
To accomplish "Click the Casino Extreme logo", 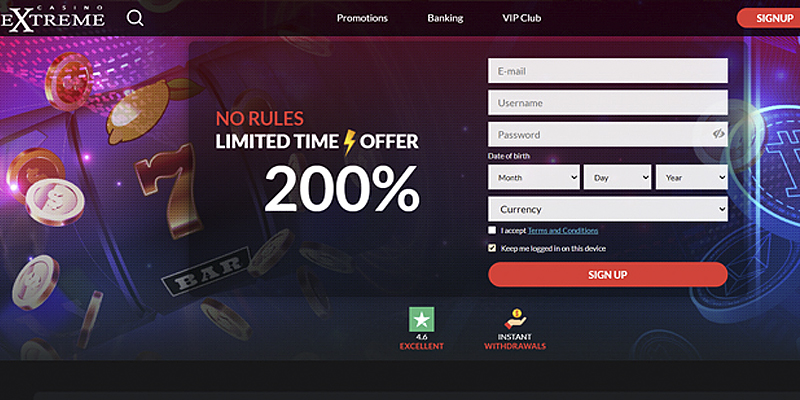I will click(x=53, y=18).
